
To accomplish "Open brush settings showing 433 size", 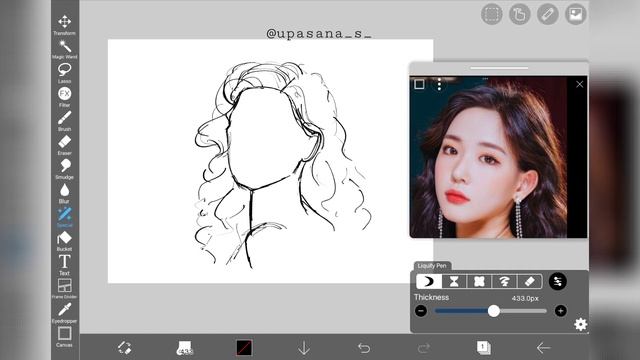I will [x=184, y=348].
